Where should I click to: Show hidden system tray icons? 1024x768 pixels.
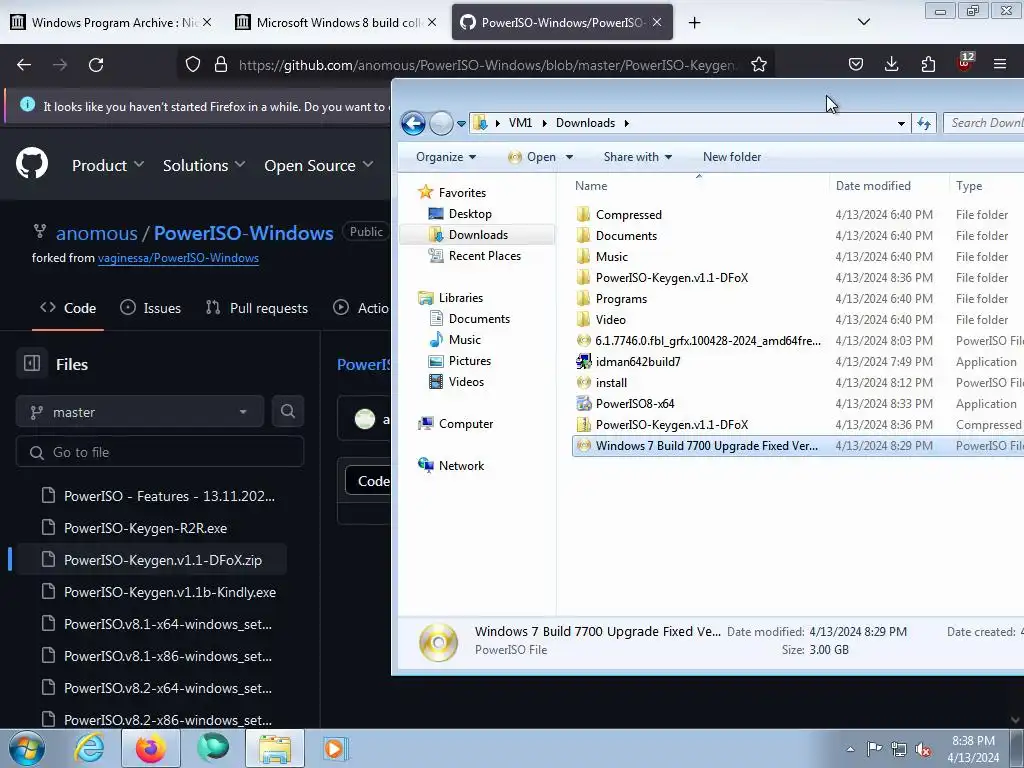tap(850, 749)
